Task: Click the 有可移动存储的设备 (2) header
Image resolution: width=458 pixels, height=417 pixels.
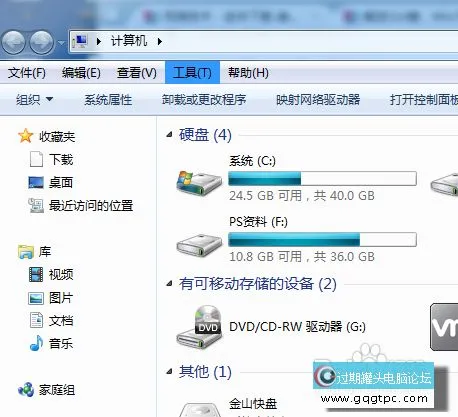Action: click(x=258, y=284)
